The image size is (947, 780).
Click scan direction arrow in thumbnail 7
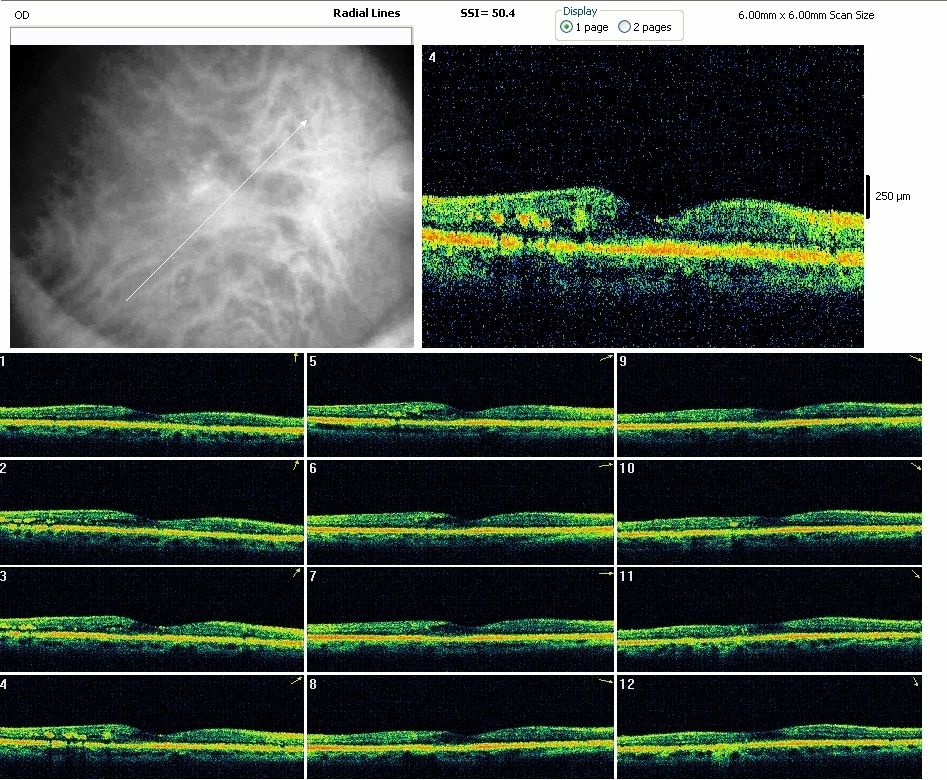[x=604, y=574]
